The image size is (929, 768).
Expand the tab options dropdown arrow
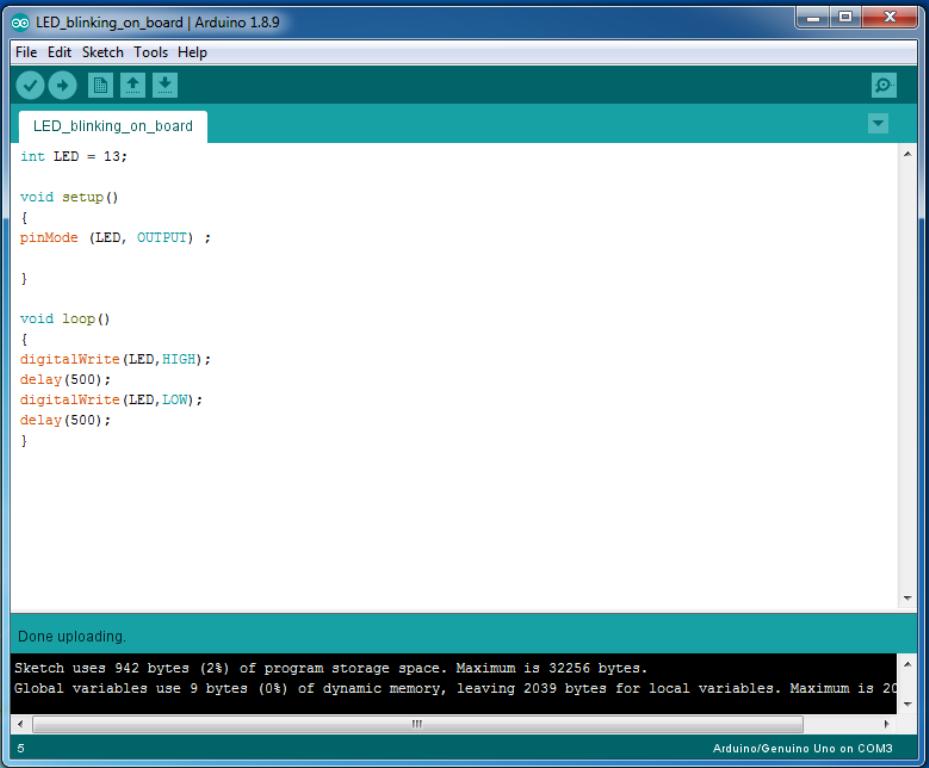[x=877, y=123]
